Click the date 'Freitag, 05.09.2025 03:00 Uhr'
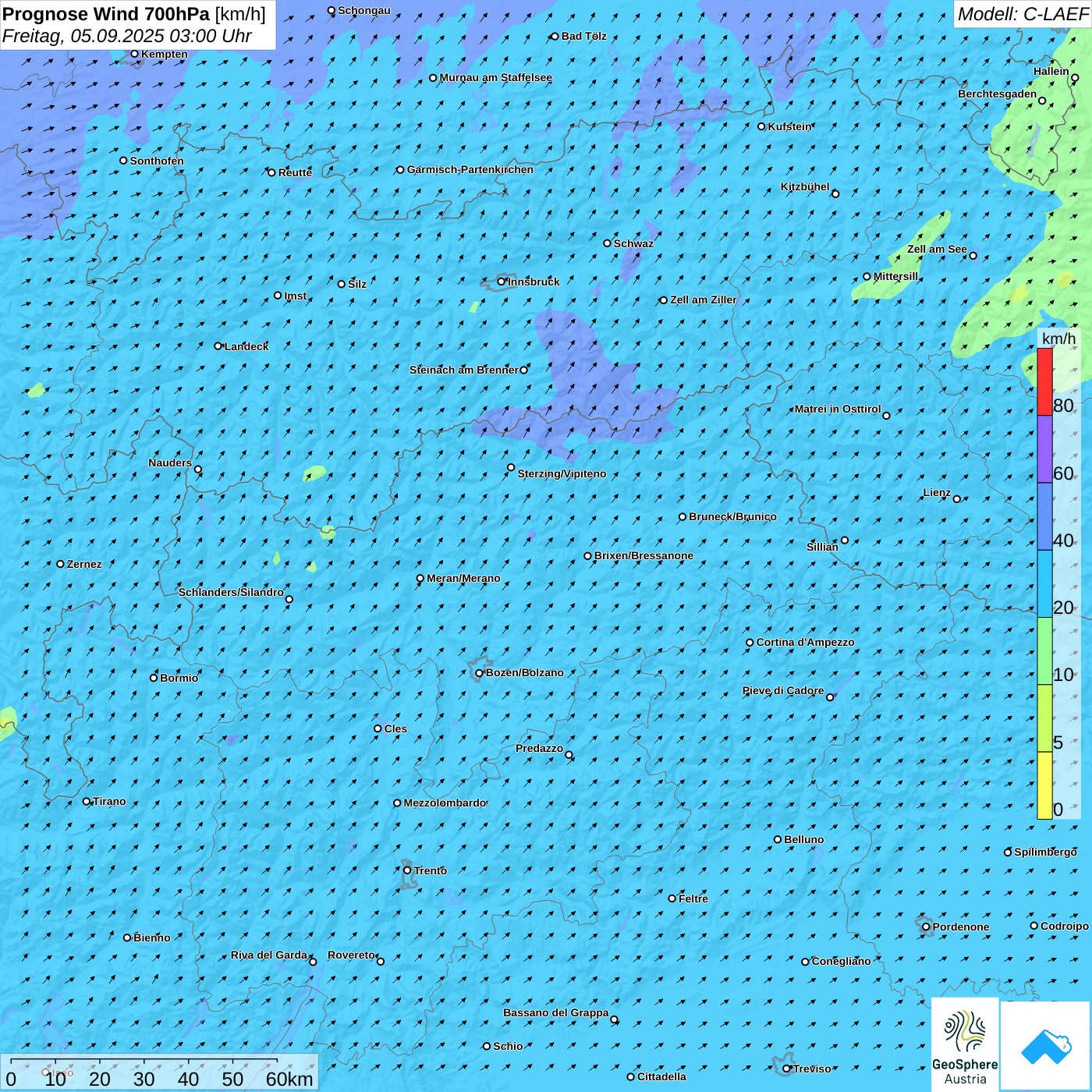 pyautogui.click(x=127, y=36)
